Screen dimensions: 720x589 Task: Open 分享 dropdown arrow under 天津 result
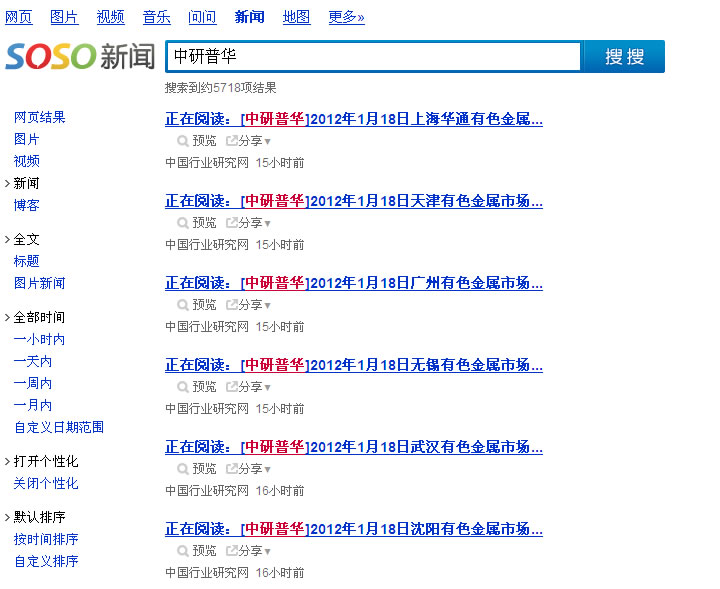point(268,224)
